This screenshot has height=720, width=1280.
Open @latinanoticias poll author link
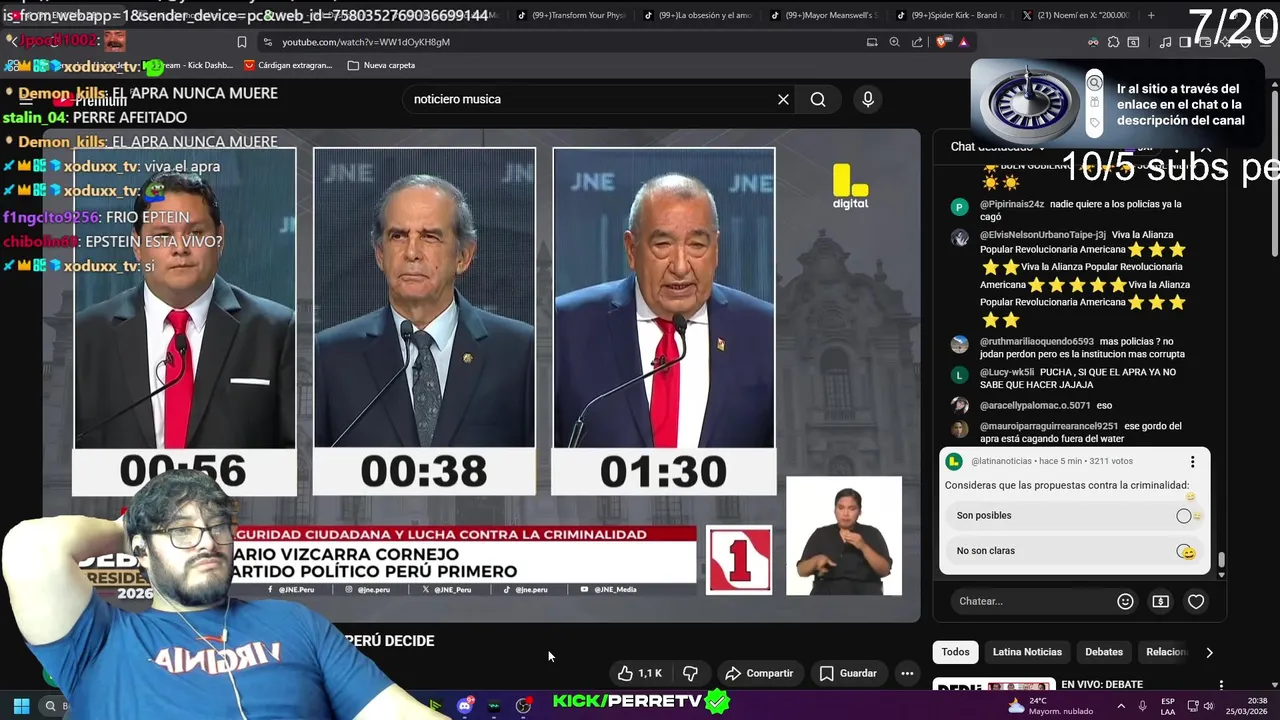[1001, 462]
